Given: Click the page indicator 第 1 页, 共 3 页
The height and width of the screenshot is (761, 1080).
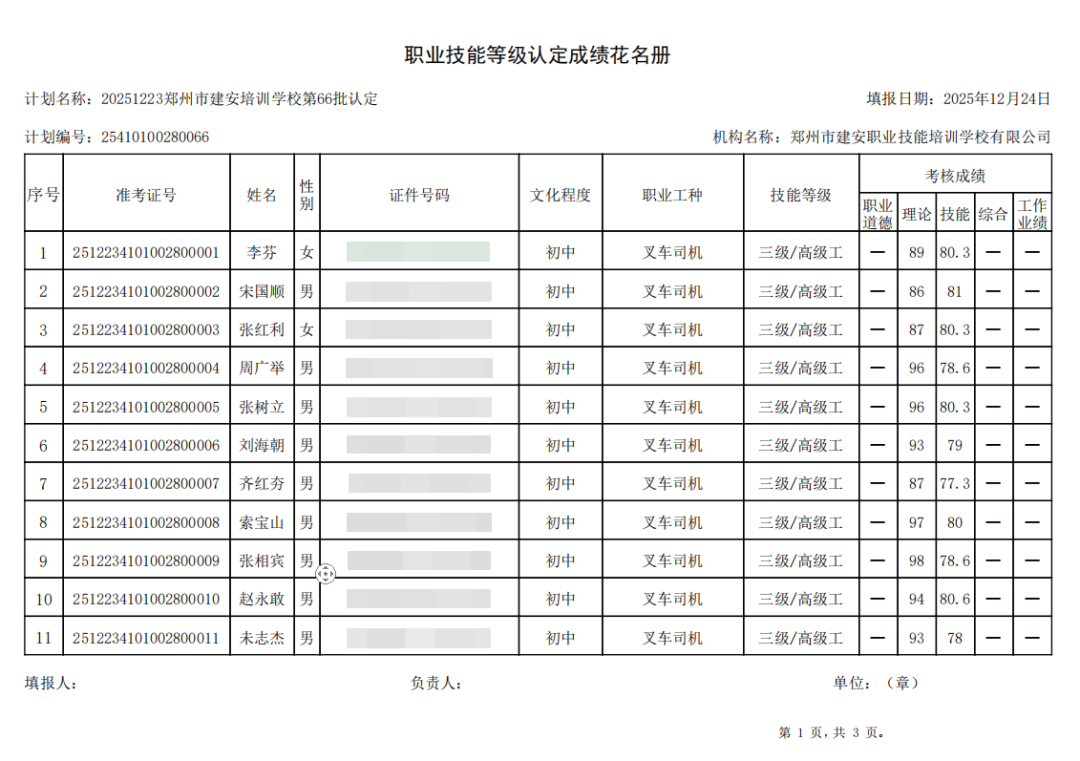Looking at the screenshot, I should click(831, 733).
